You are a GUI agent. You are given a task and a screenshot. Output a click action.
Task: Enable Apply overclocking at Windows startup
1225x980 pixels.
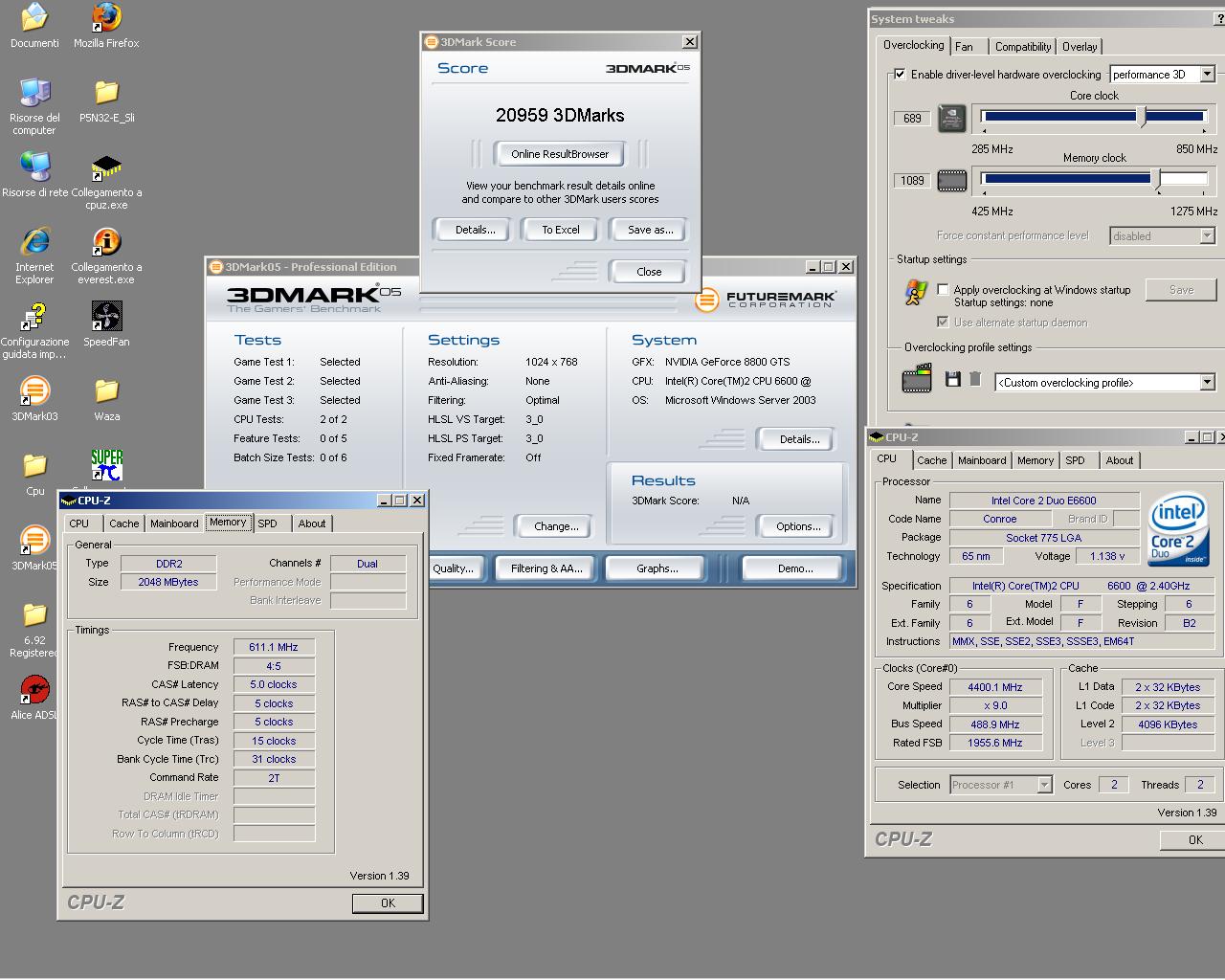click(943, 289)
